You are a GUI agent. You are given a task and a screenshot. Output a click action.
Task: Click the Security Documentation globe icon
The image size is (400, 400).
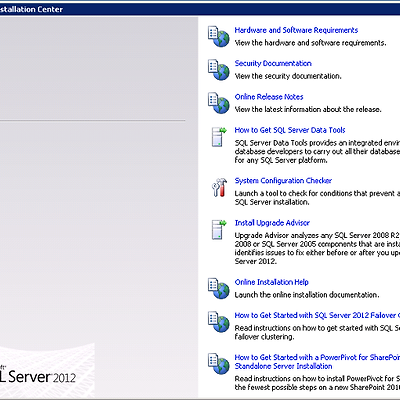pyautogui.click(x=219, y=70)
